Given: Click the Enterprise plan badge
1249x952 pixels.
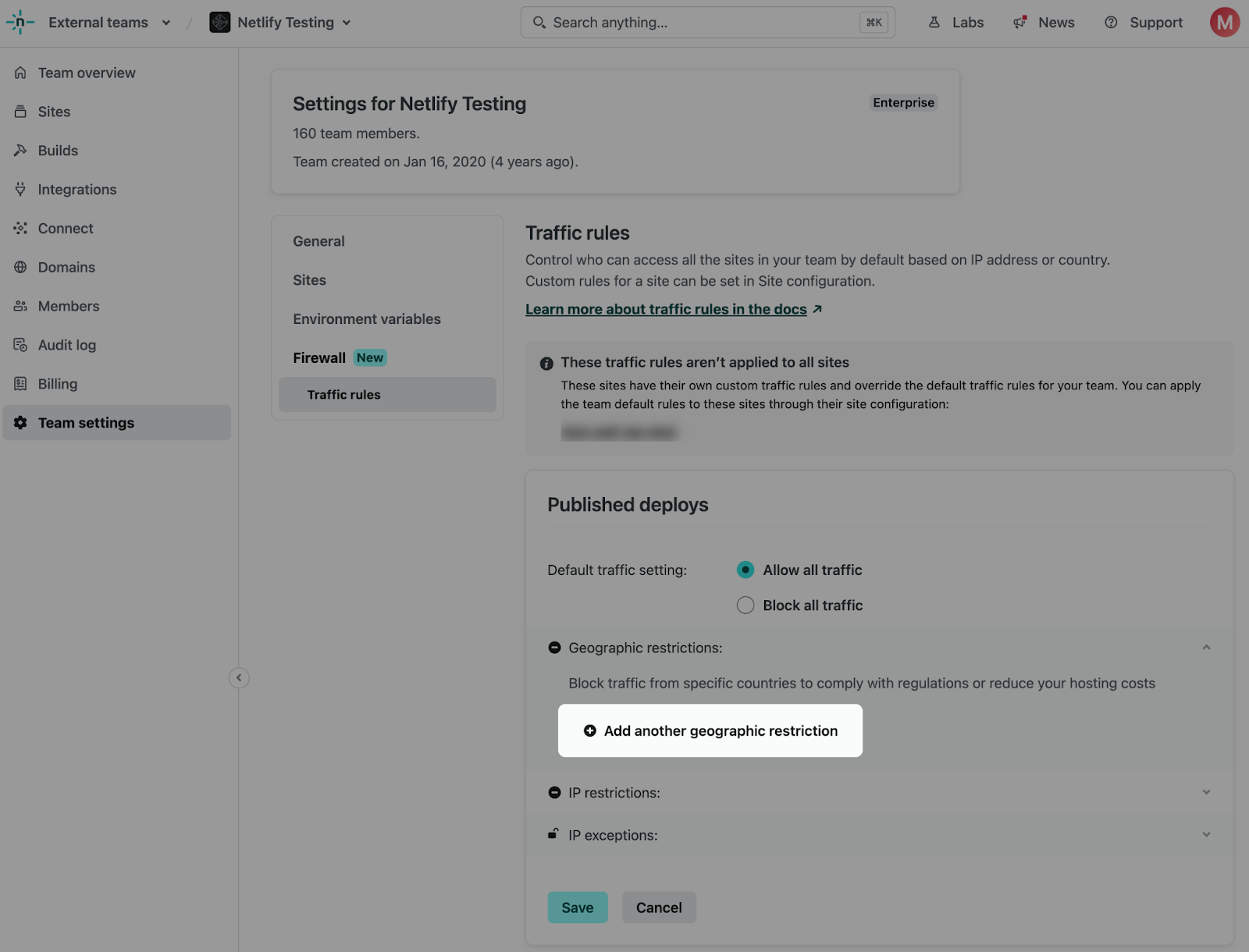Looking at the screenshot, I should (903, 103).
